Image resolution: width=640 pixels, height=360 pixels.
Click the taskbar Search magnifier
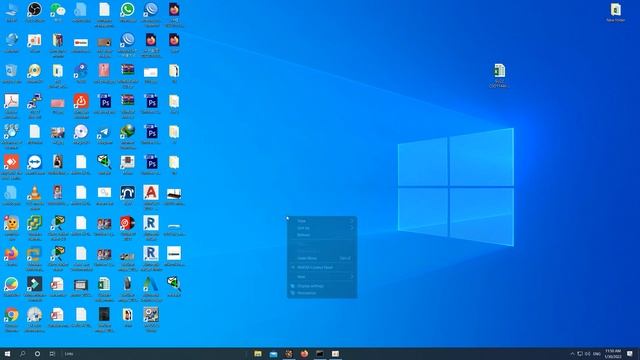click(x=22, y=353)
